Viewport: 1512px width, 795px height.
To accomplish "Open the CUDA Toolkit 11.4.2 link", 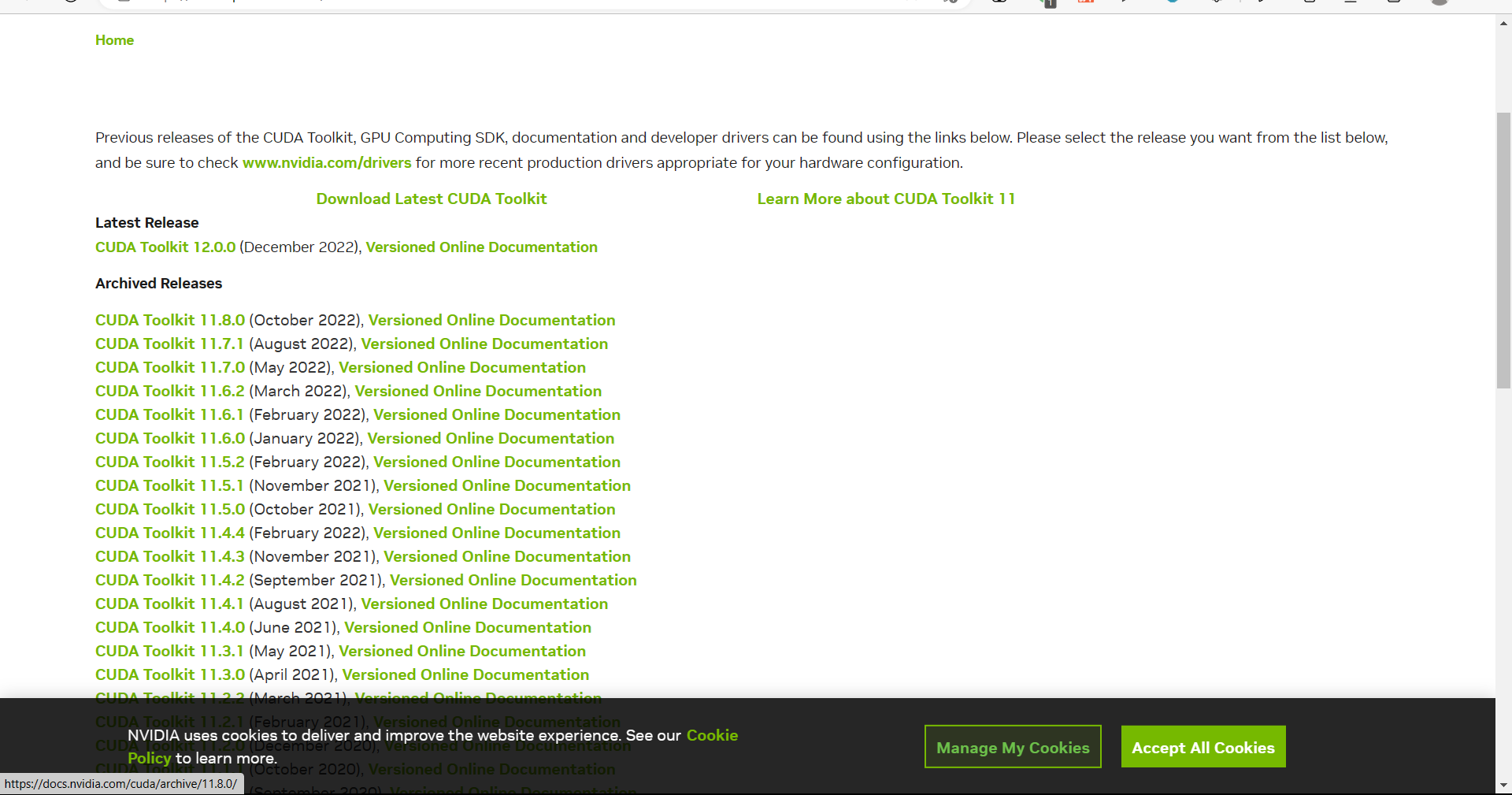I will [x=170, y=580].
